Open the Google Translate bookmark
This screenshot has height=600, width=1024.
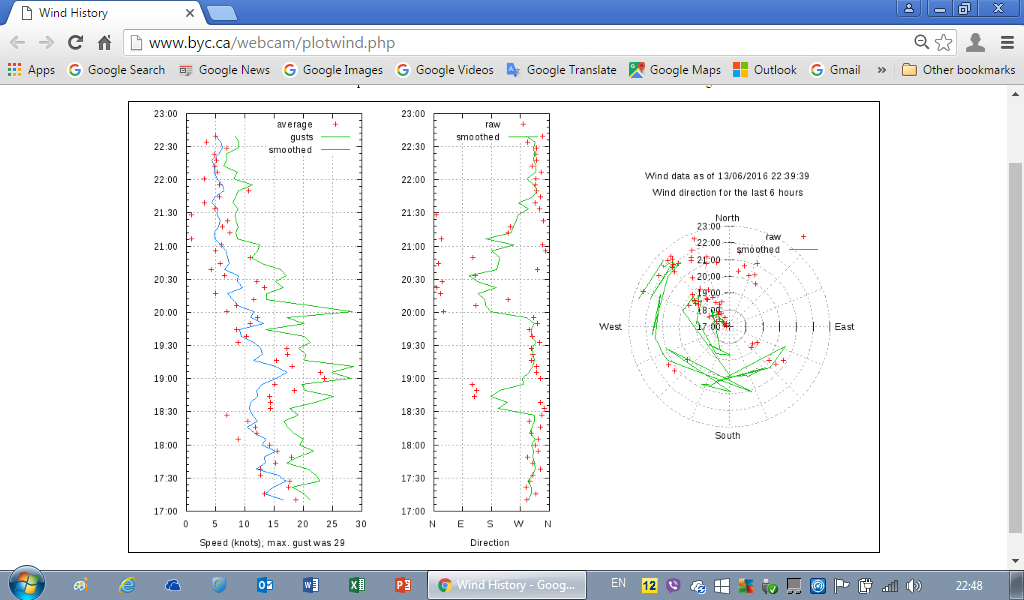pos(561,70)
